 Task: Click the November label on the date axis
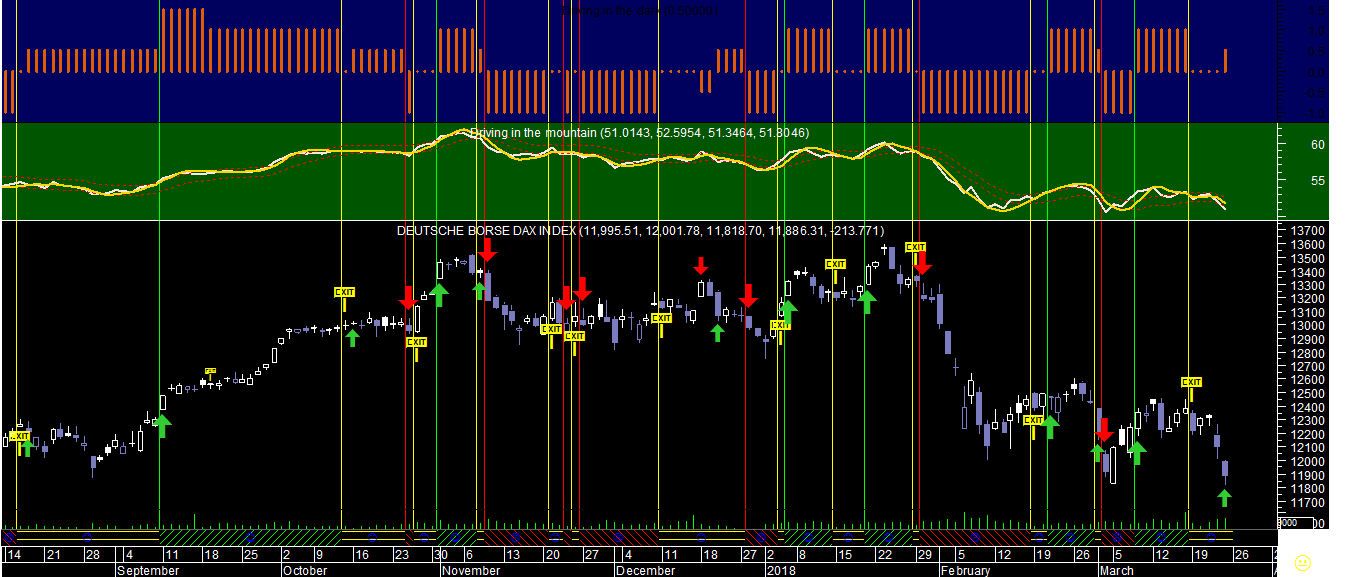[x=471, y=571]
